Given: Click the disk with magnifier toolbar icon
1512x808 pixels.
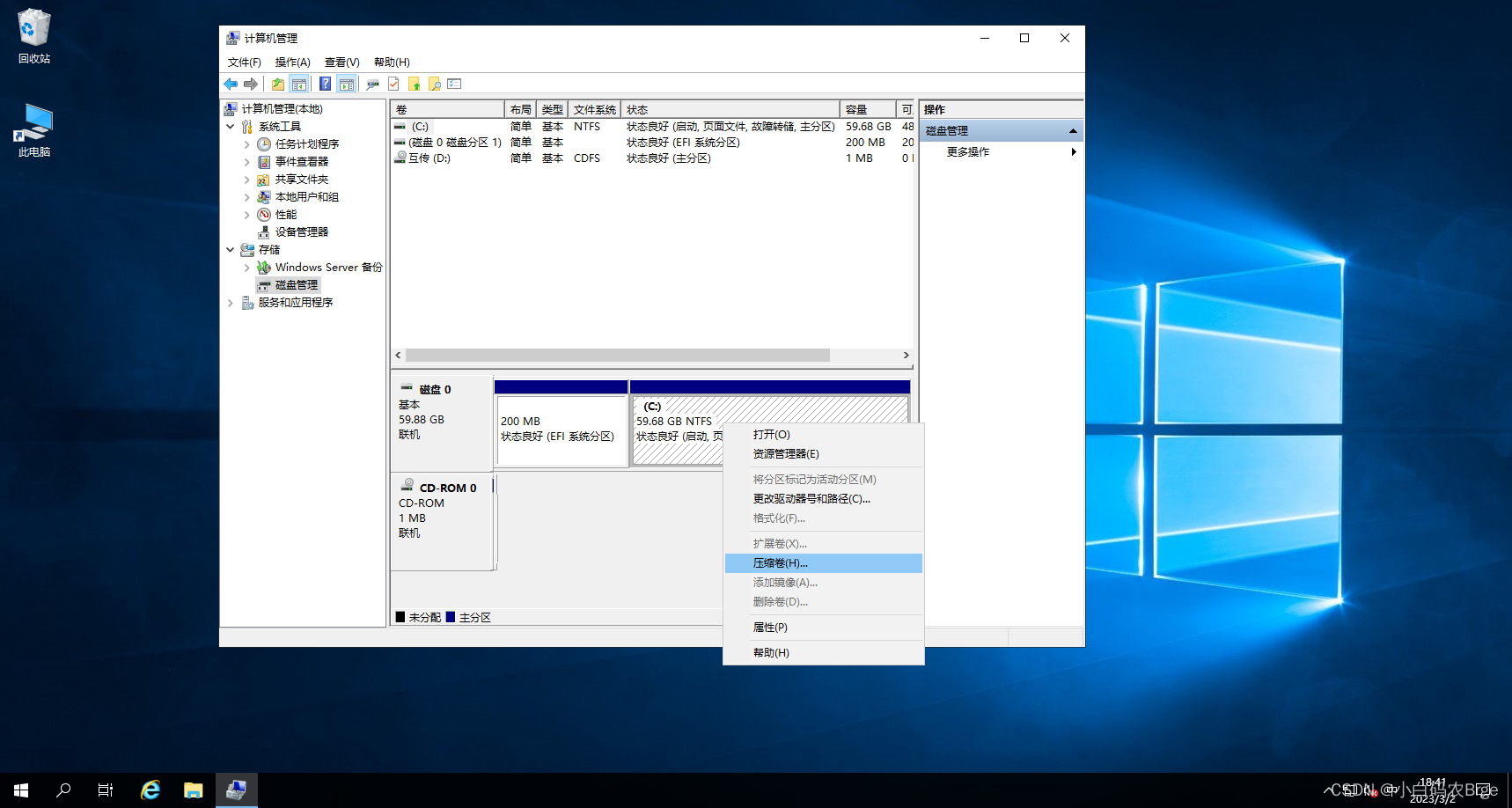Looking at the screenshot, I should 372,84.
